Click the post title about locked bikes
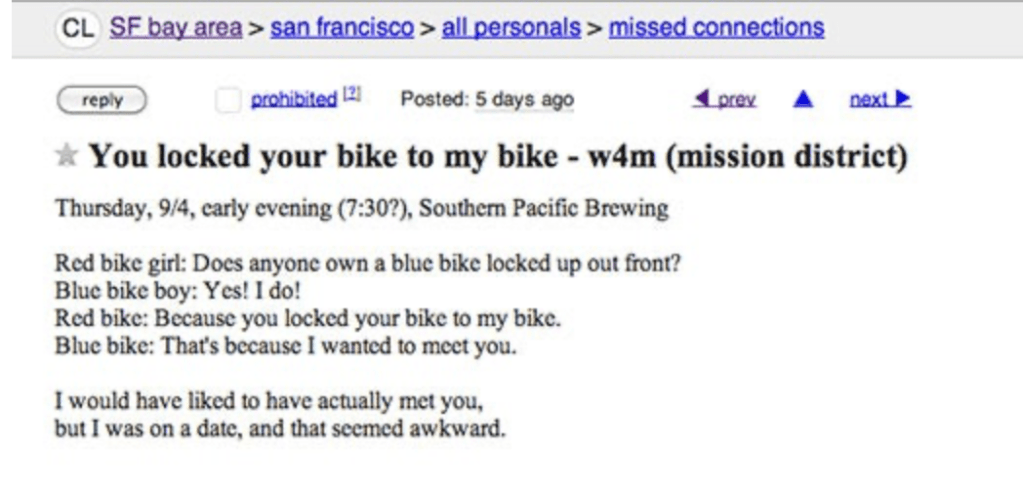 (x=497, y=158)
